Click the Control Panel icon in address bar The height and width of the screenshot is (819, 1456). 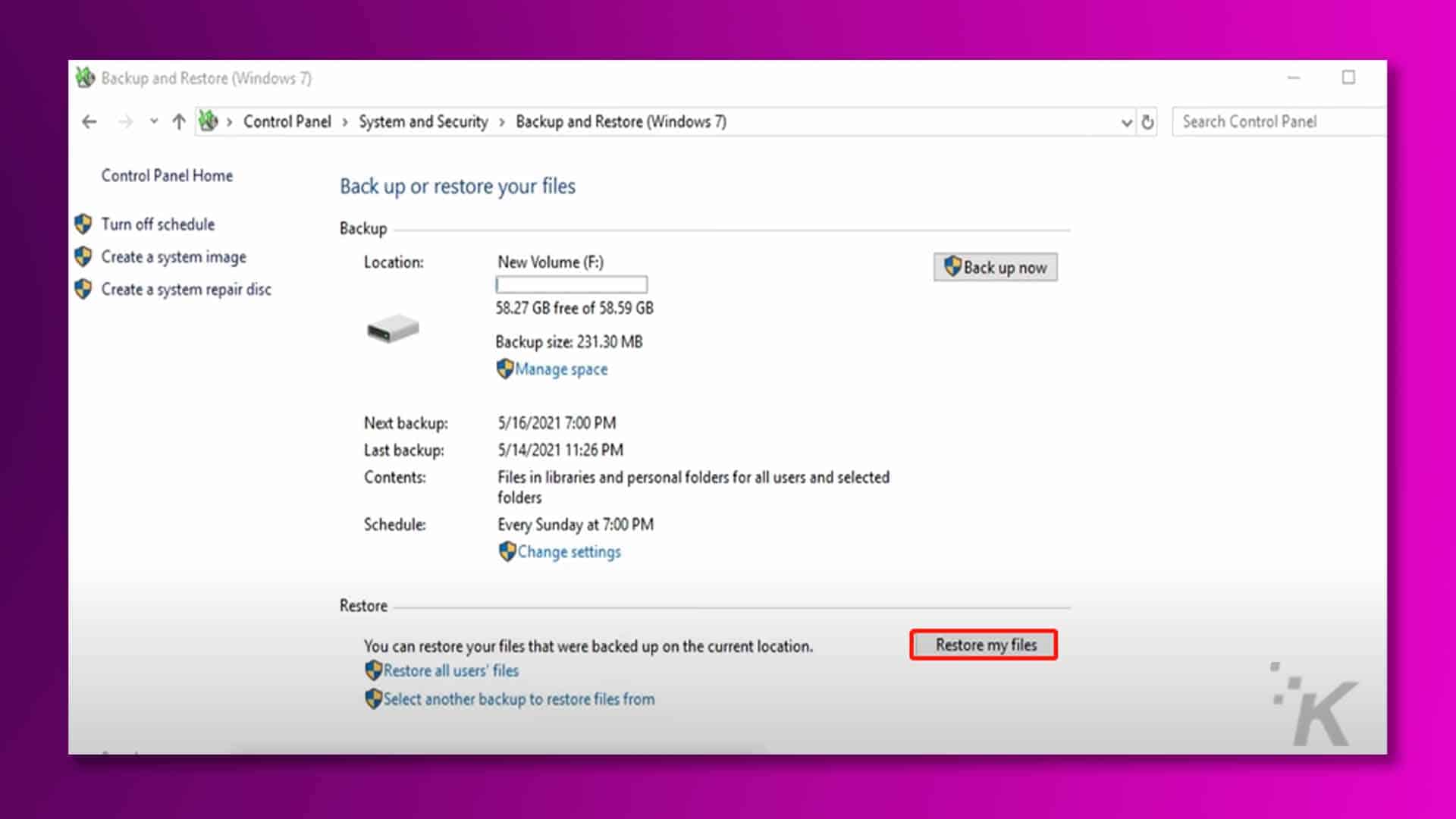tap(209, 121)
